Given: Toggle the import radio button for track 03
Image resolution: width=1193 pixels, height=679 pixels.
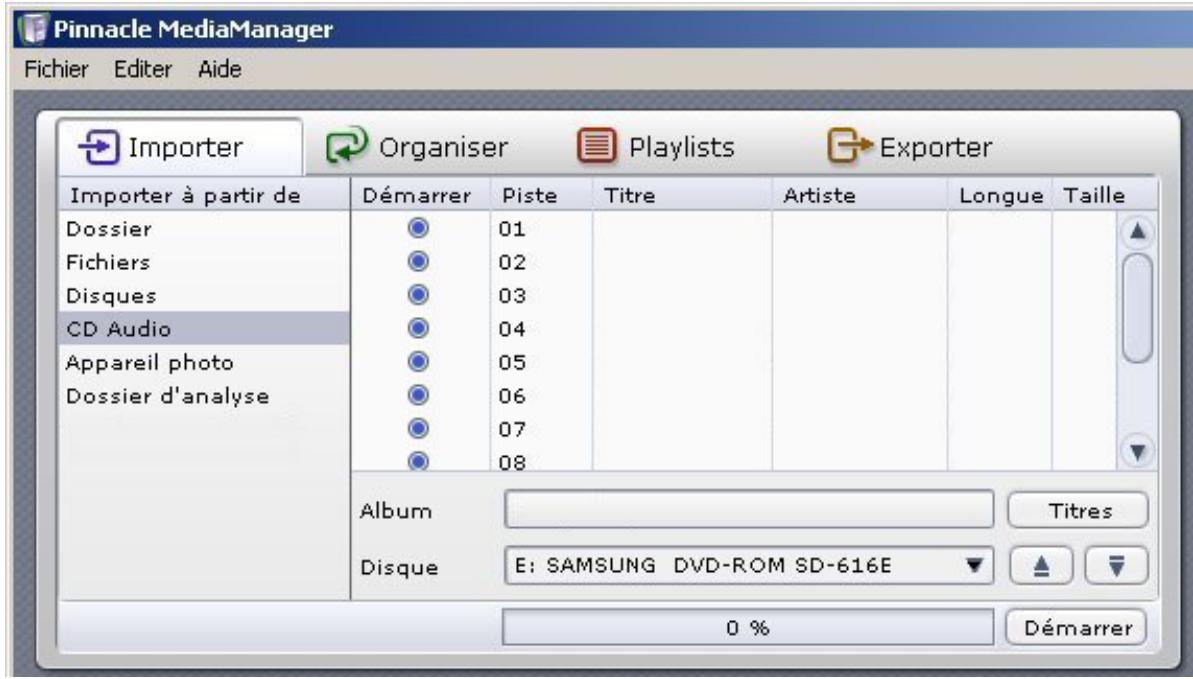Looking at the screenshot, I should [418, 295].
